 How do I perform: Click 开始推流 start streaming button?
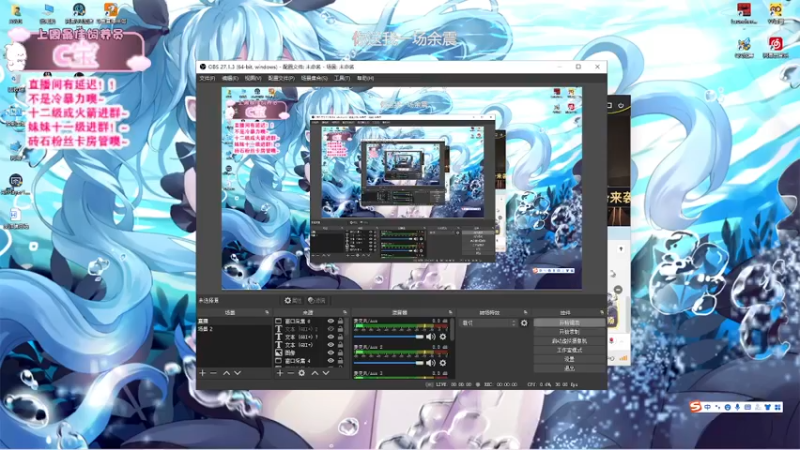pyautogui.click(x=569, y=323)
